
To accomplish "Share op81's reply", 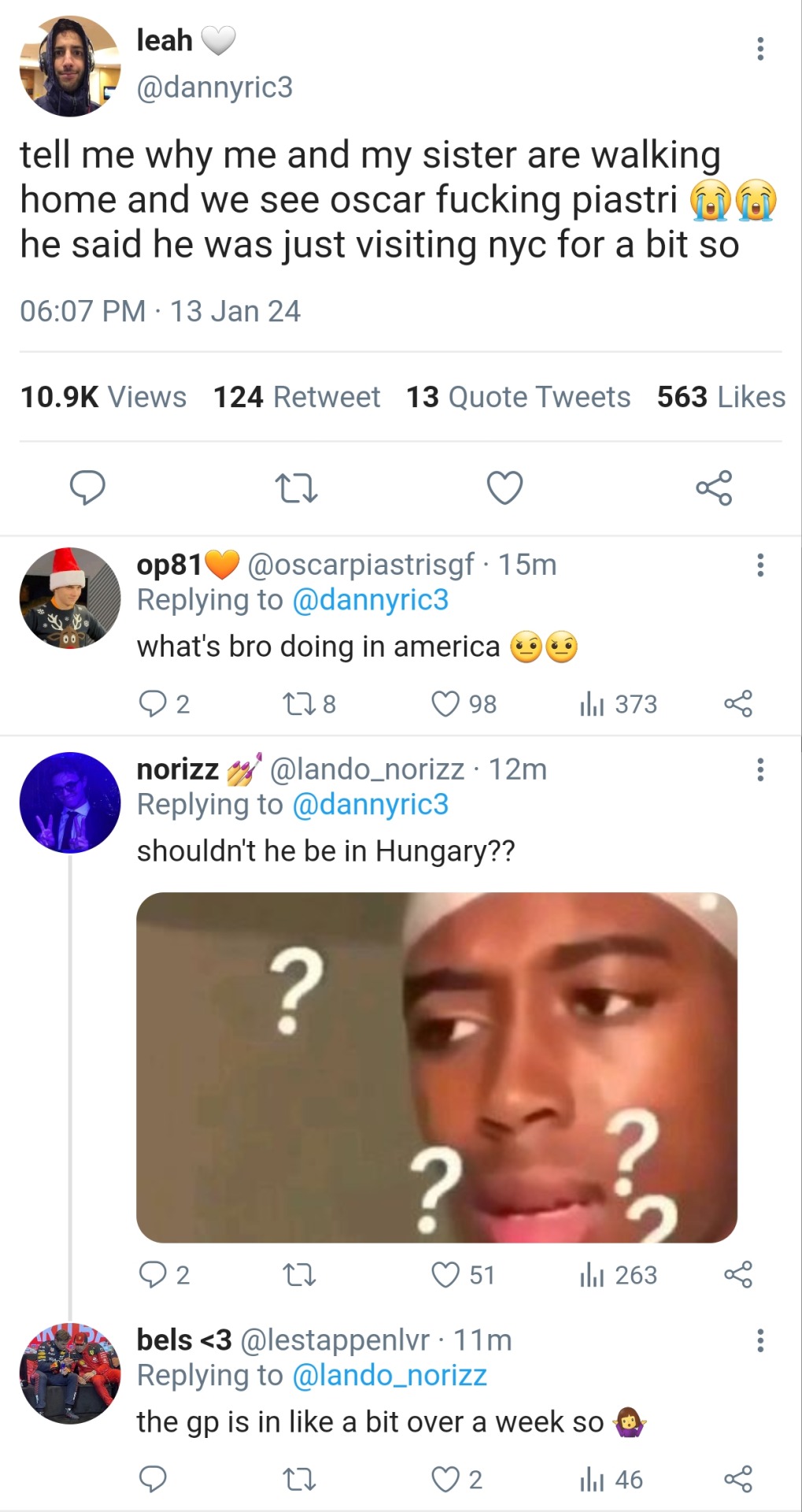I will click(x=737, y=703).
